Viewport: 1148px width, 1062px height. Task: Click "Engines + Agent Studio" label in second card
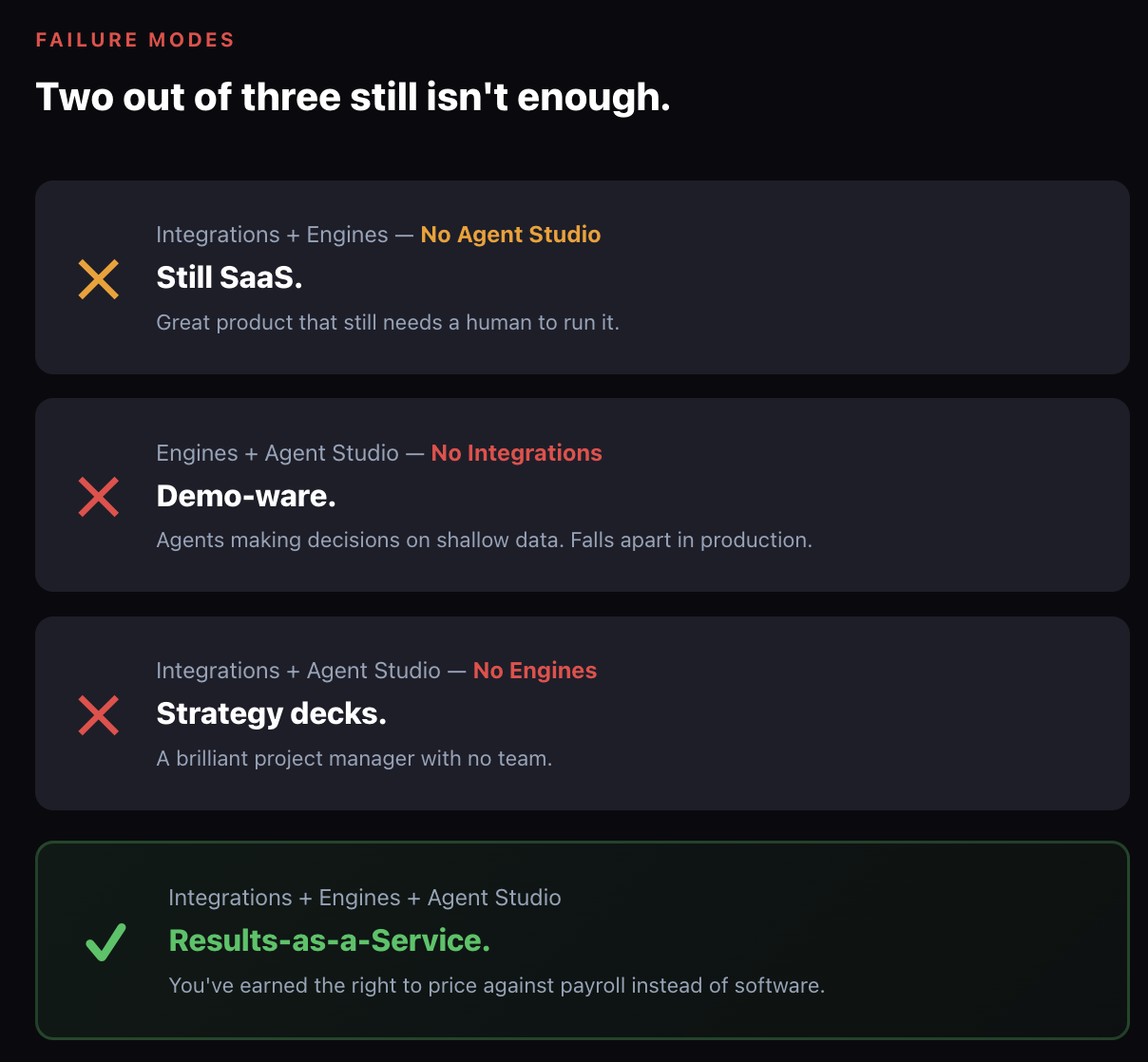coord(277,453)
